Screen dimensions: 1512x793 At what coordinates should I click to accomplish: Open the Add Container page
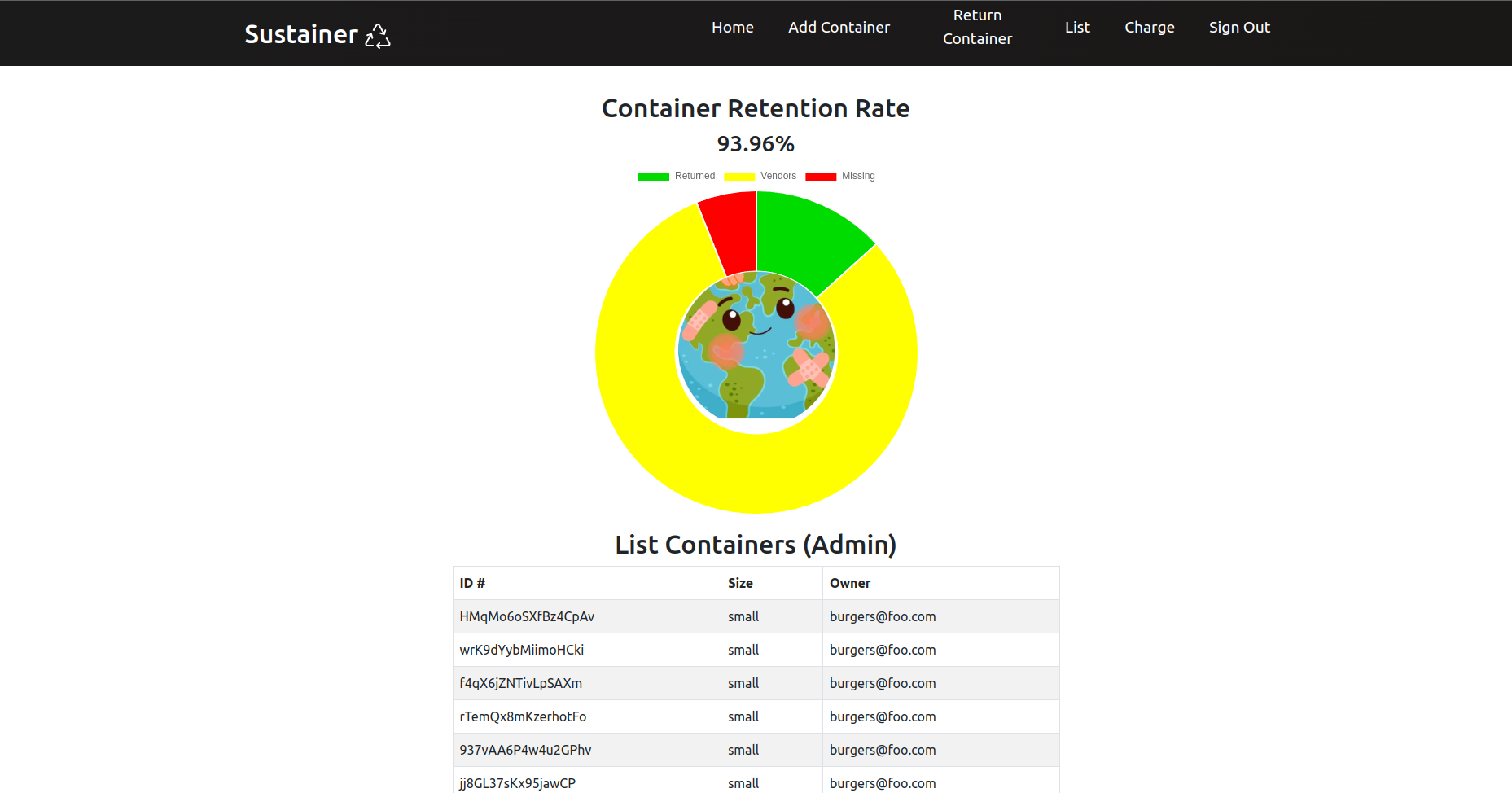point(839,28)
